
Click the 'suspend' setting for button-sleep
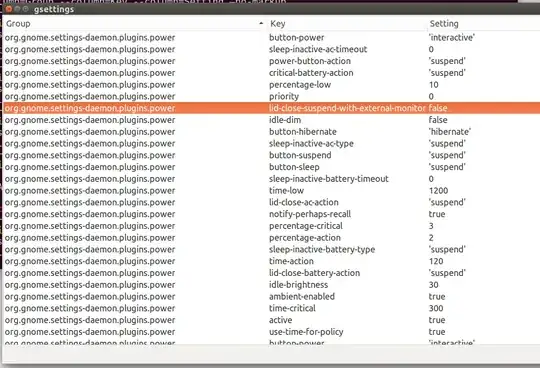coord(447,167)
